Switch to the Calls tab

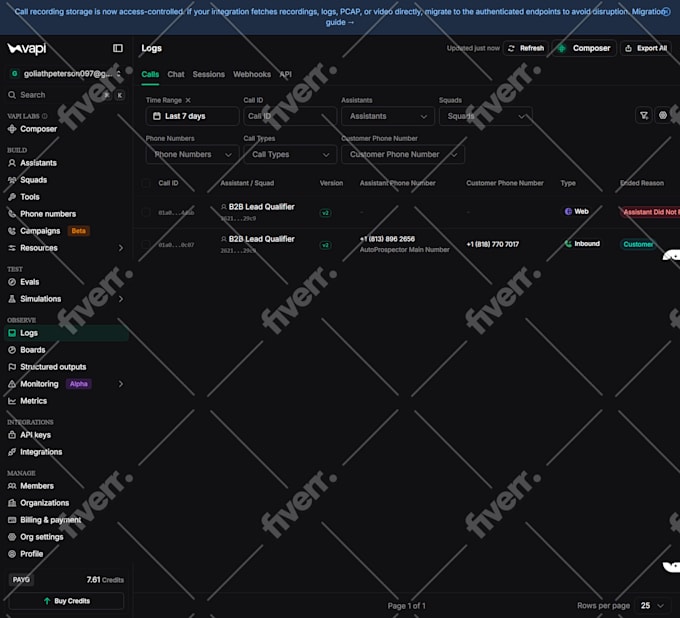click(150, 75)
